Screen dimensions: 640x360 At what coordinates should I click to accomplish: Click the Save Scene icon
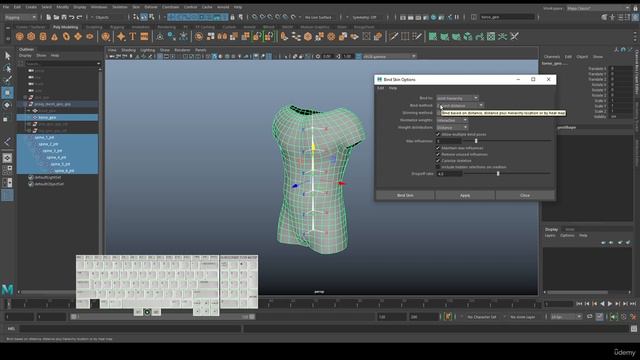tap(64, 17)
